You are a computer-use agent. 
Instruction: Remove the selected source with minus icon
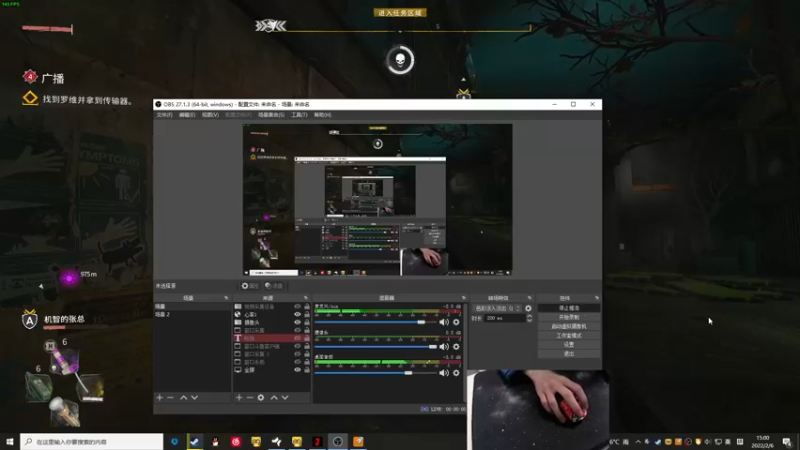[250, 397]
